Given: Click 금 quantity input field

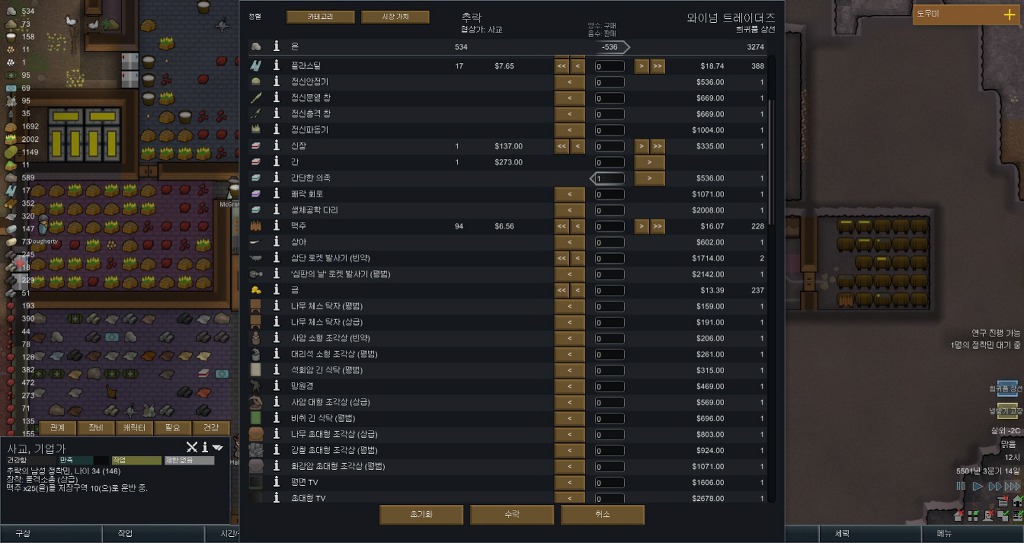Looking at the screenshot, I should click(609, 290).
